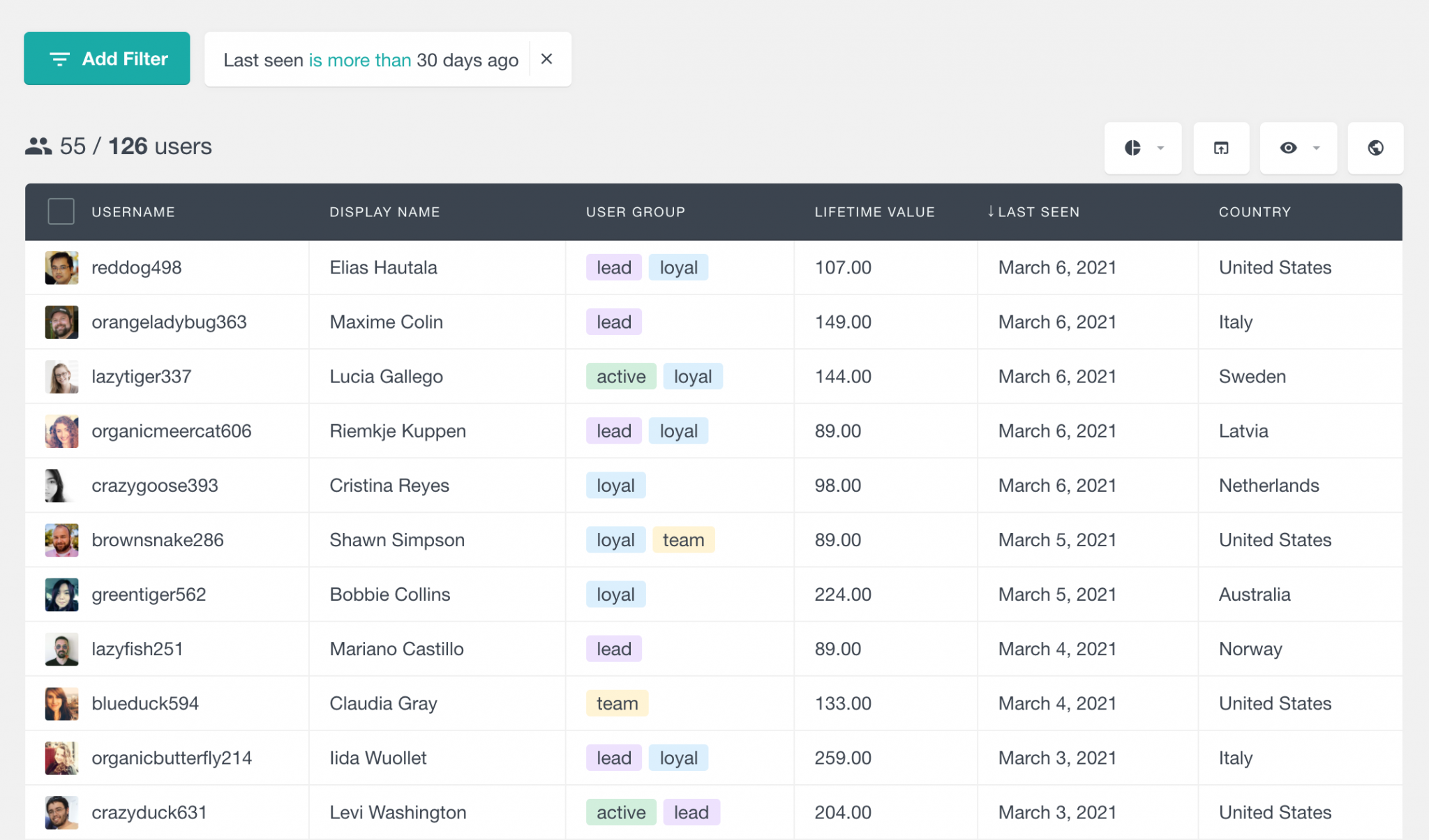Open the pie chart dropdown arrow
This screenshot has height=840, width=1429.
(x=1160, y=148)
